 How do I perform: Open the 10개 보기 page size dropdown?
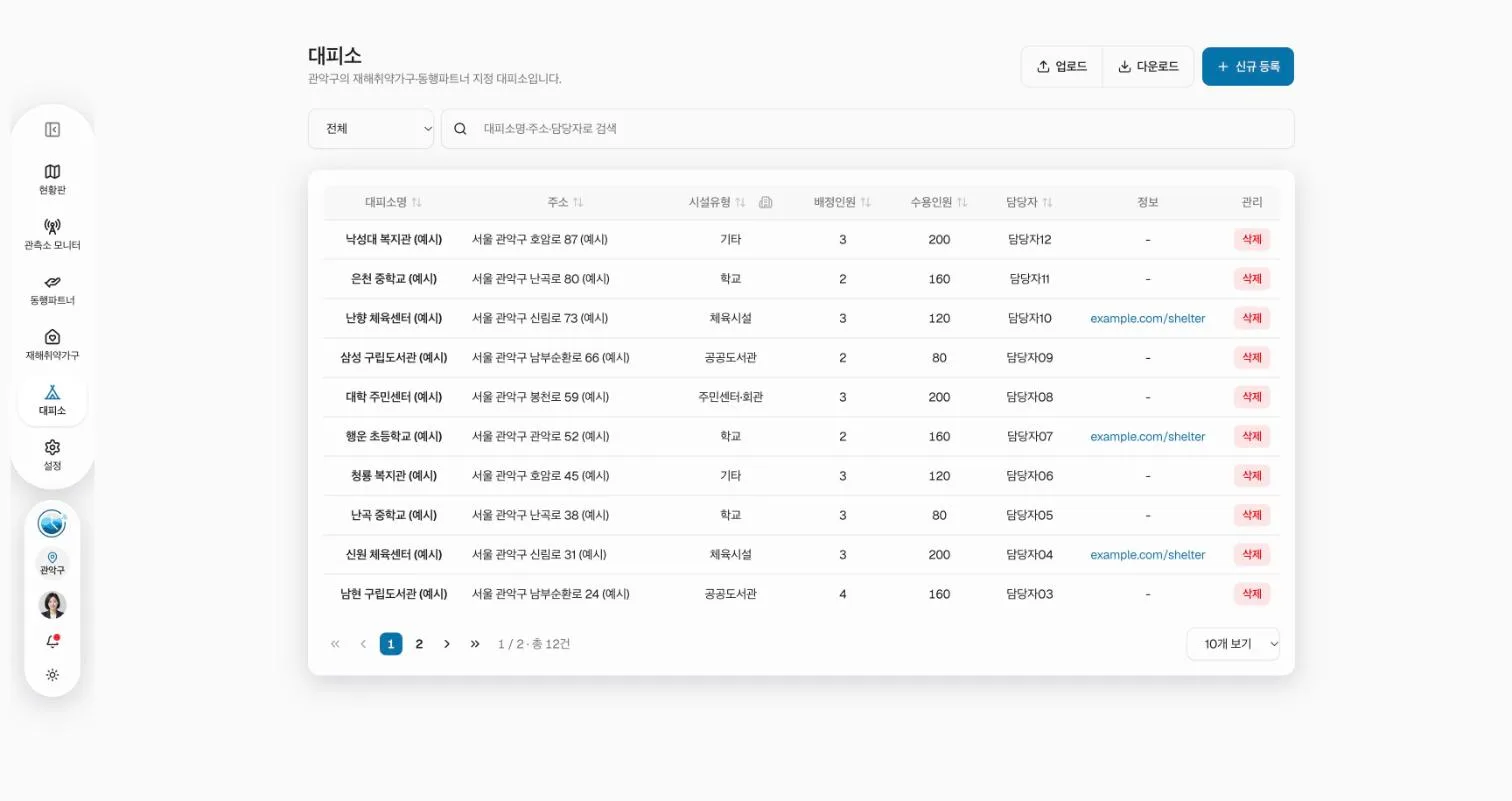click(1233, 644)
